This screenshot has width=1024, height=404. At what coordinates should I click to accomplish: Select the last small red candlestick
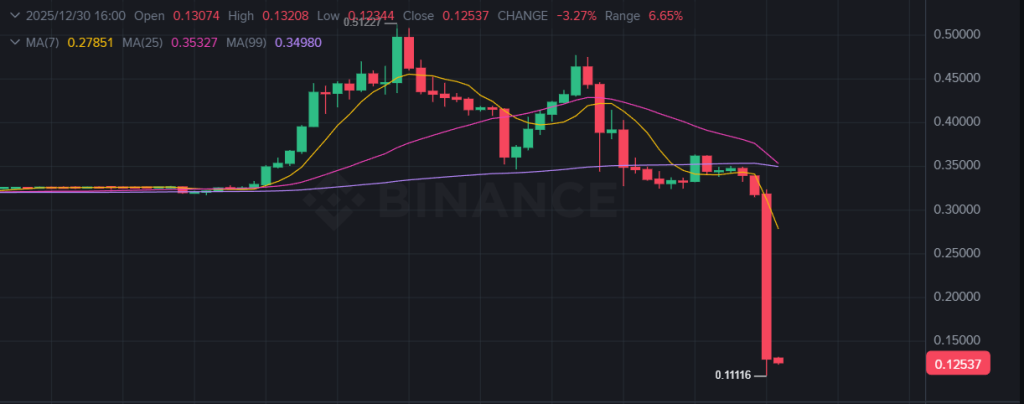tap(779, 360)
